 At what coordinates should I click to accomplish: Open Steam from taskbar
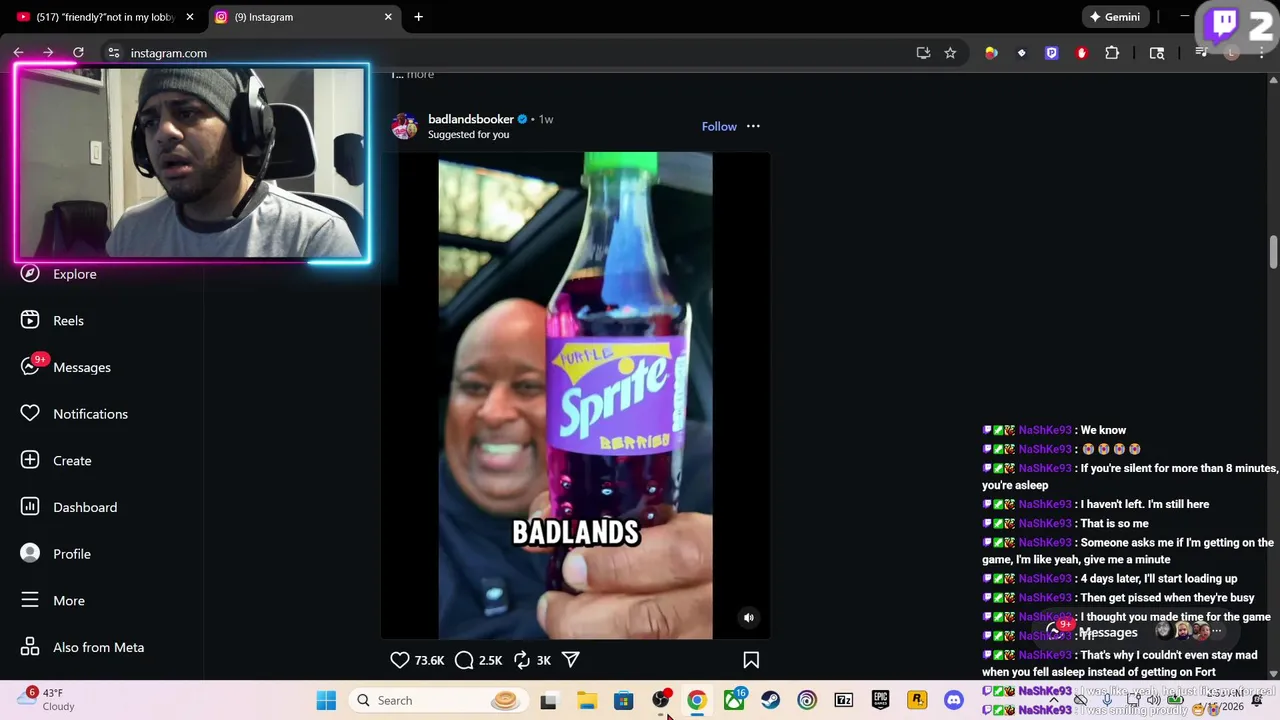(770, 700)
